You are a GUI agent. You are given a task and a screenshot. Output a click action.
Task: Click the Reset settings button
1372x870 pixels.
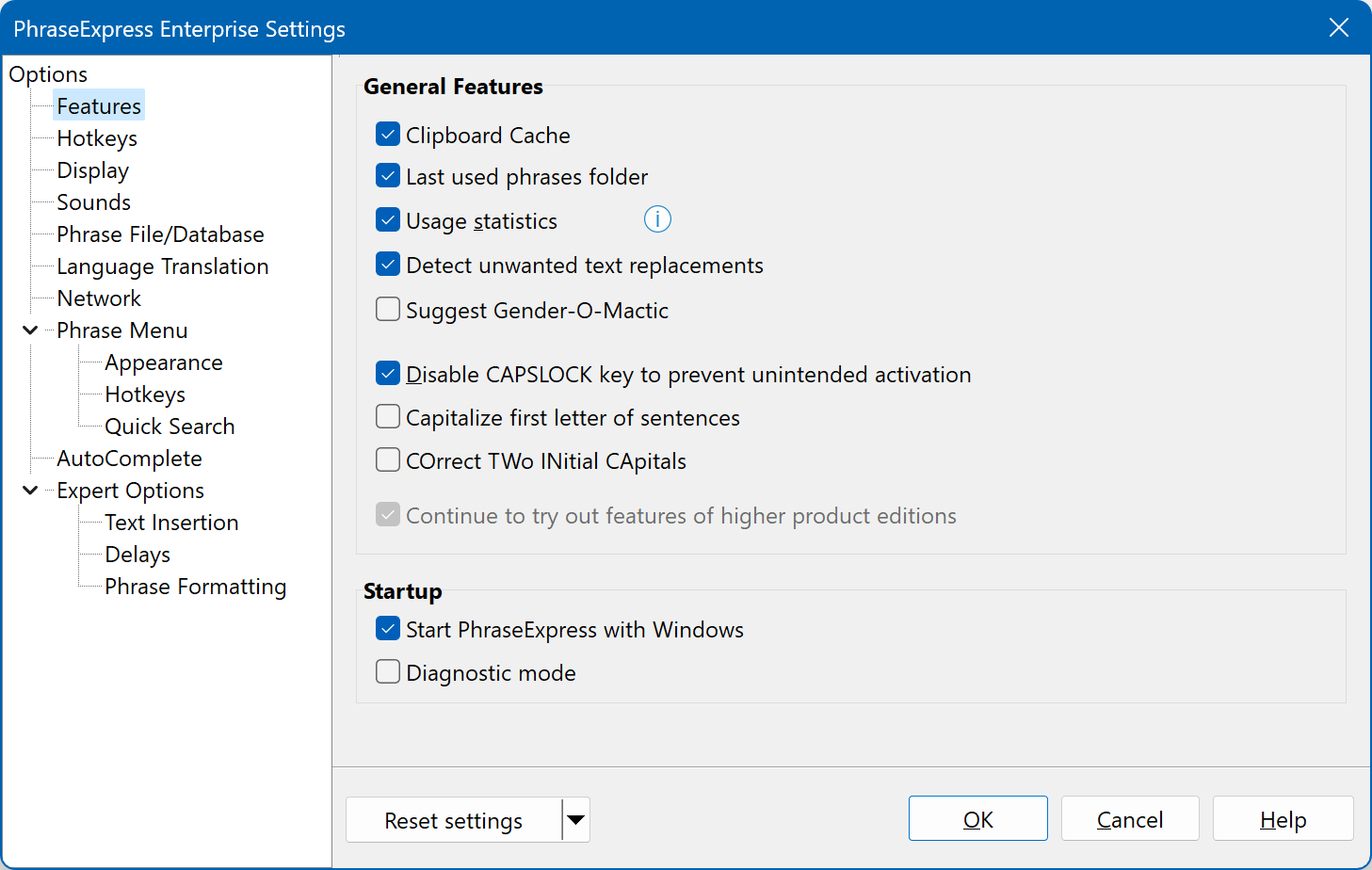click(x=453, y=820)
